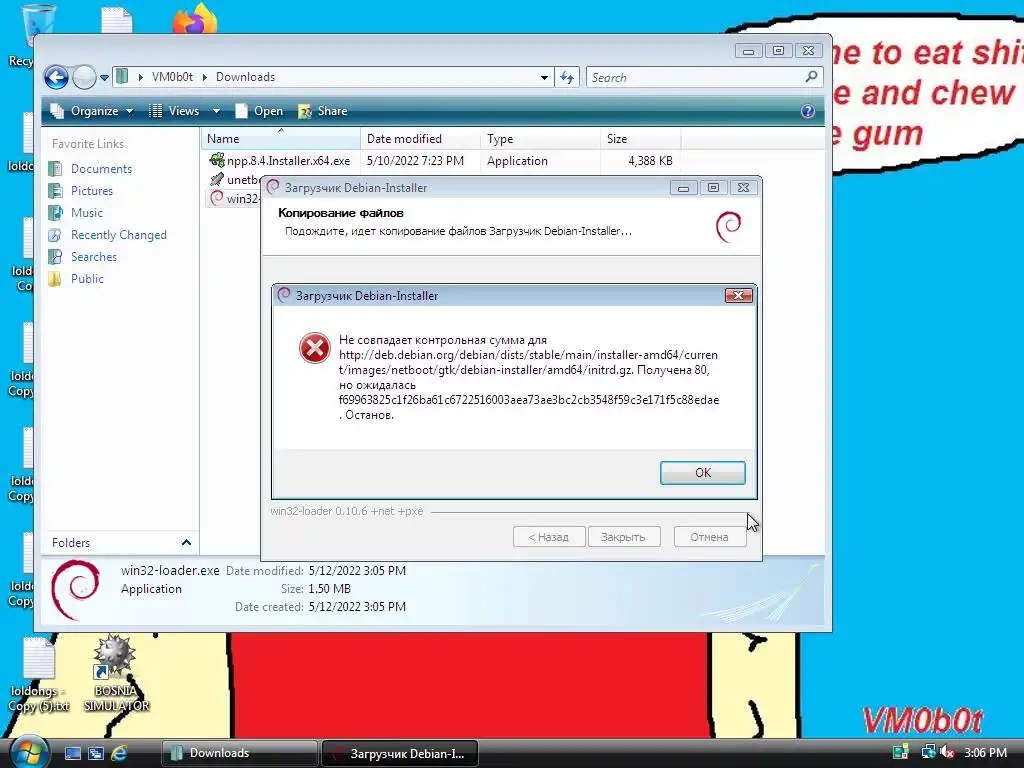The height and width of the screenshot is (768, 1024).
Task: Open Public favorite link
Action: click(87, 279)
